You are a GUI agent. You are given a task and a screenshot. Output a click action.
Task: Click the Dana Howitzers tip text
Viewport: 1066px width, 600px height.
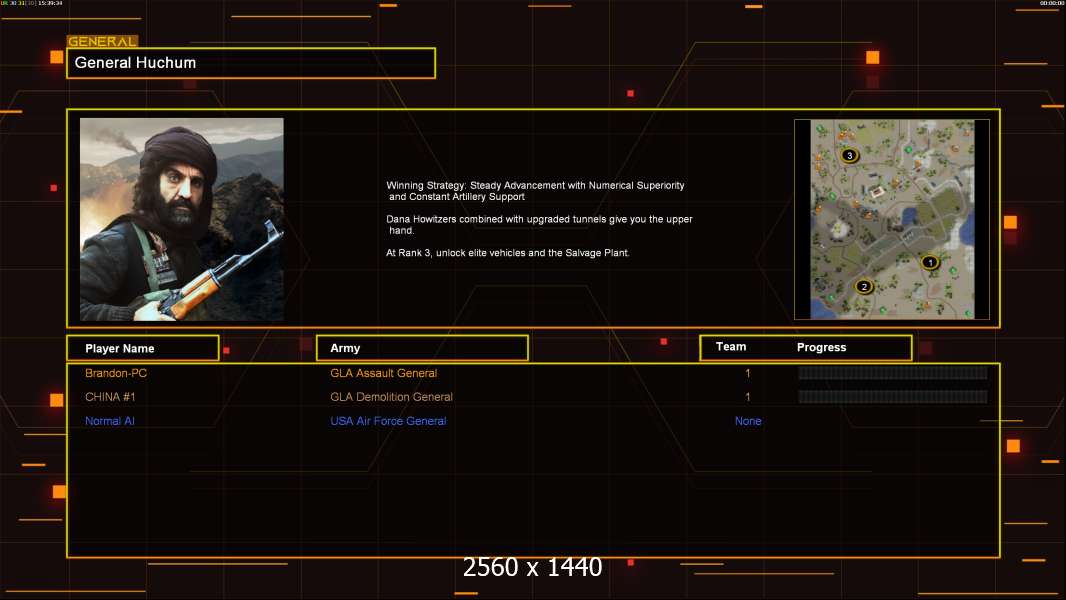click(539, 225)
